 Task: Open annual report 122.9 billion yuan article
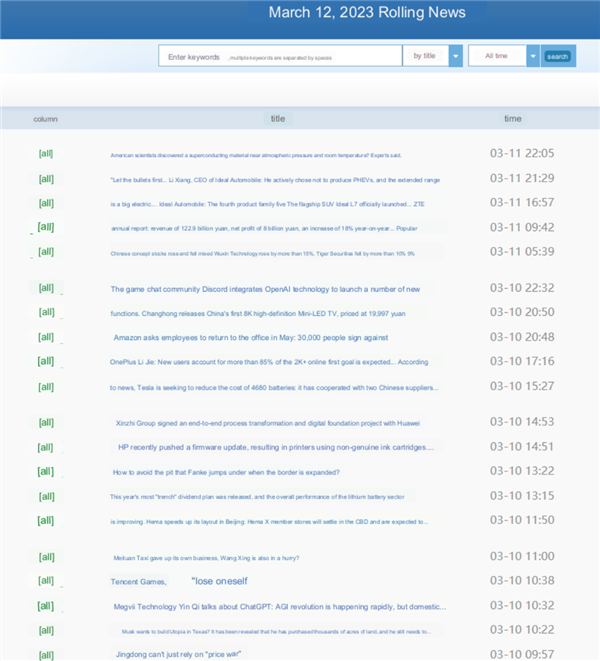pos(264,228)
